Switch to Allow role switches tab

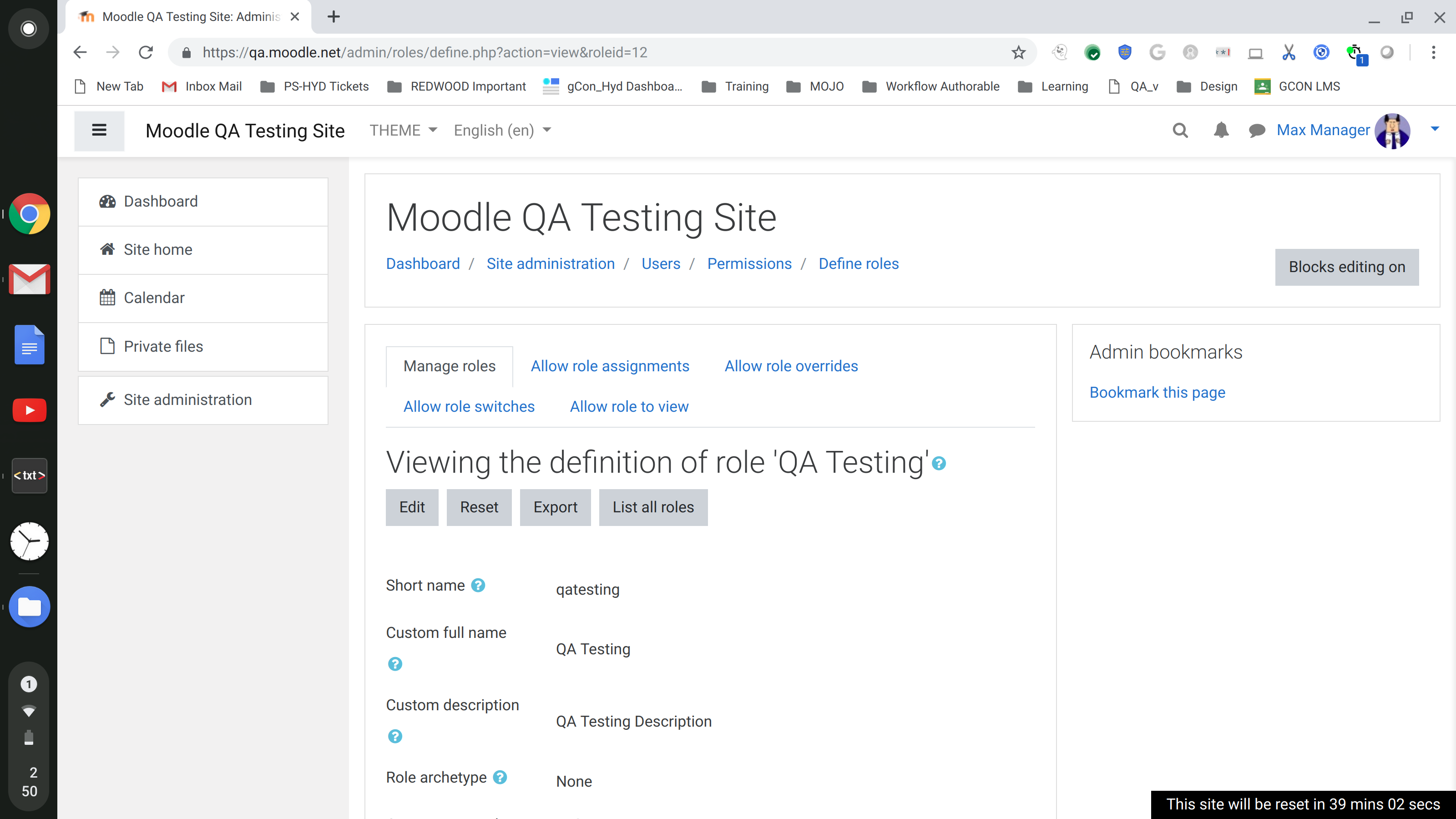tap(469, 407)
